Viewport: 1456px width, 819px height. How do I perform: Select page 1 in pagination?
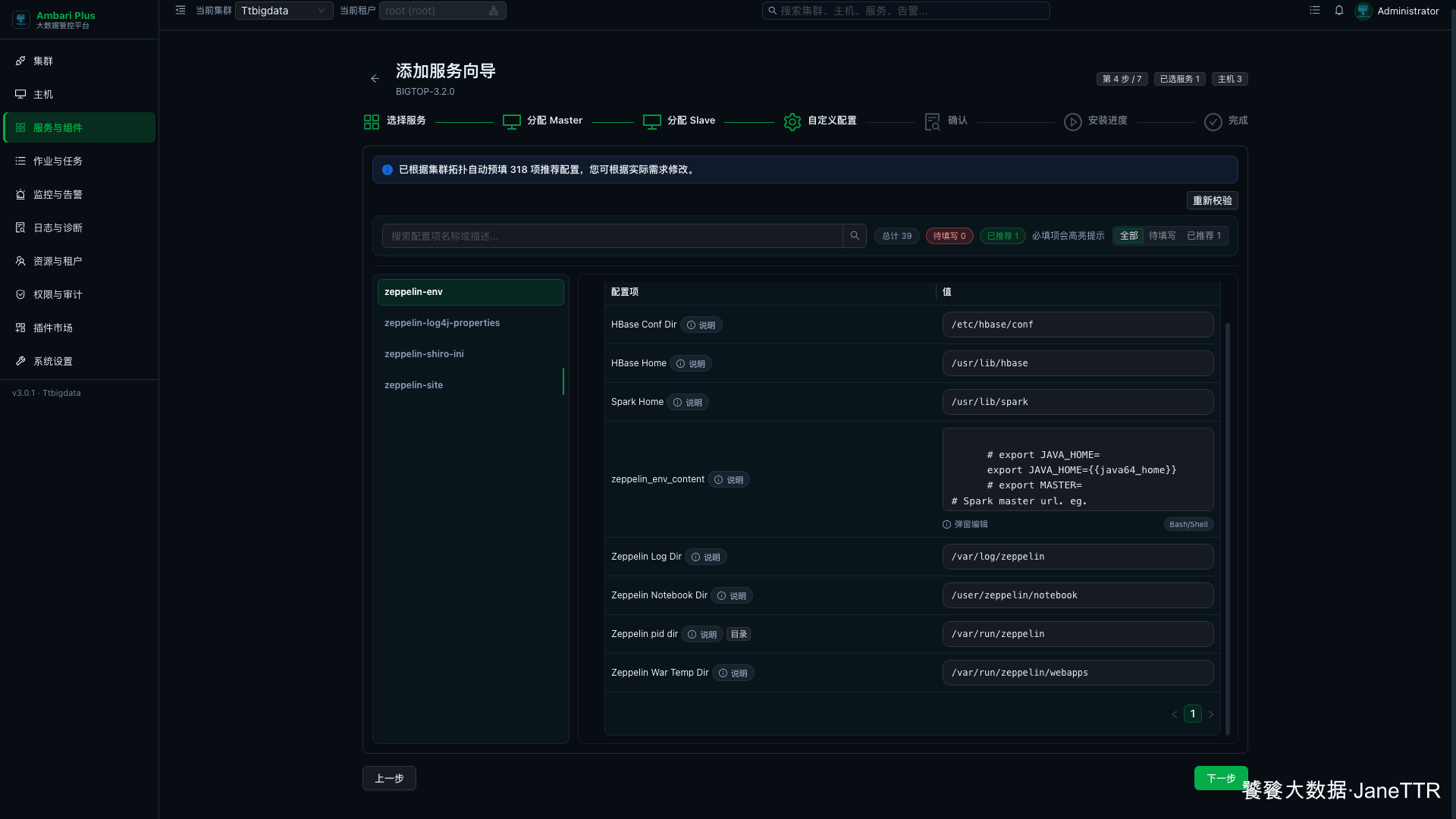[x=1193, y=714]
